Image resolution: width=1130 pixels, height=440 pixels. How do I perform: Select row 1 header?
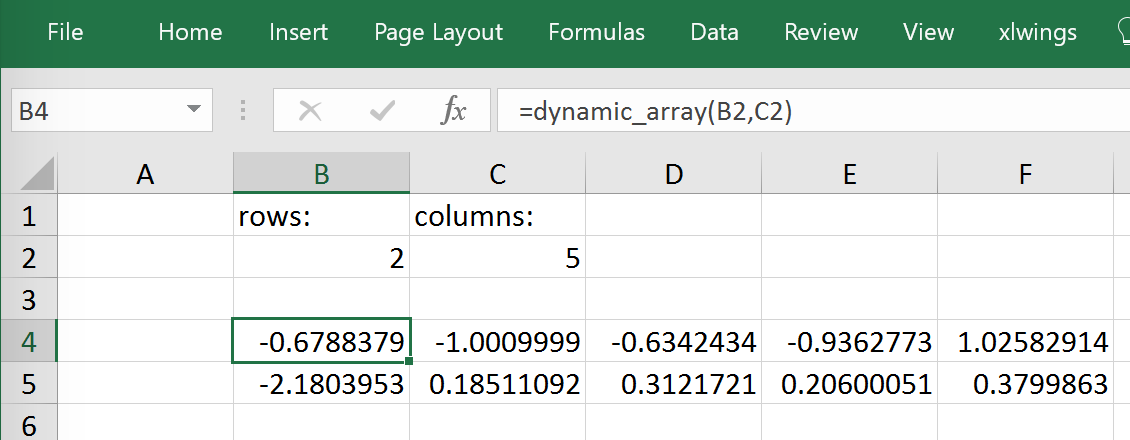click(29, 215)
